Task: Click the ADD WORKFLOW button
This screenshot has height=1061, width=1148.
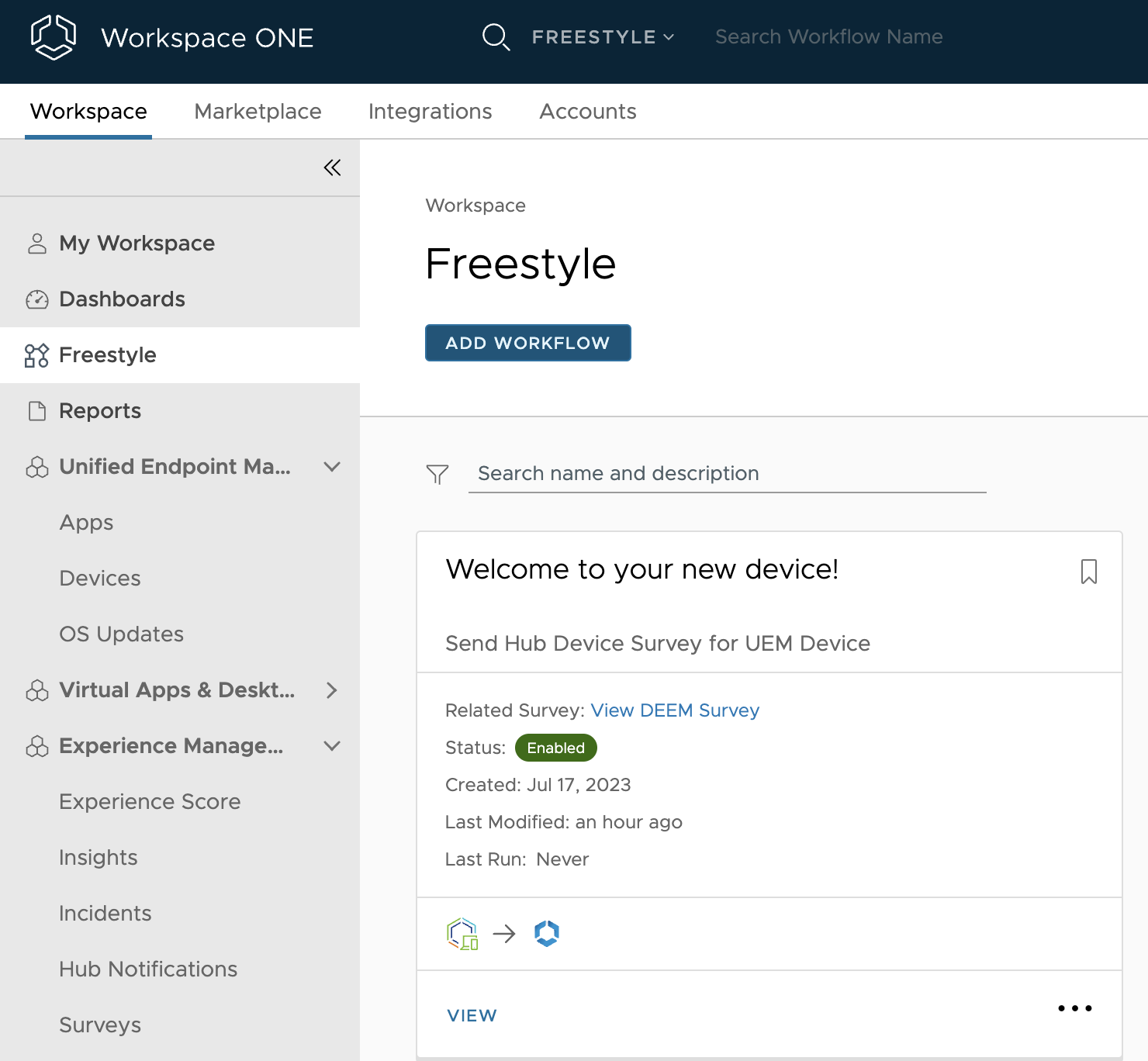Action: pos(527,343)
